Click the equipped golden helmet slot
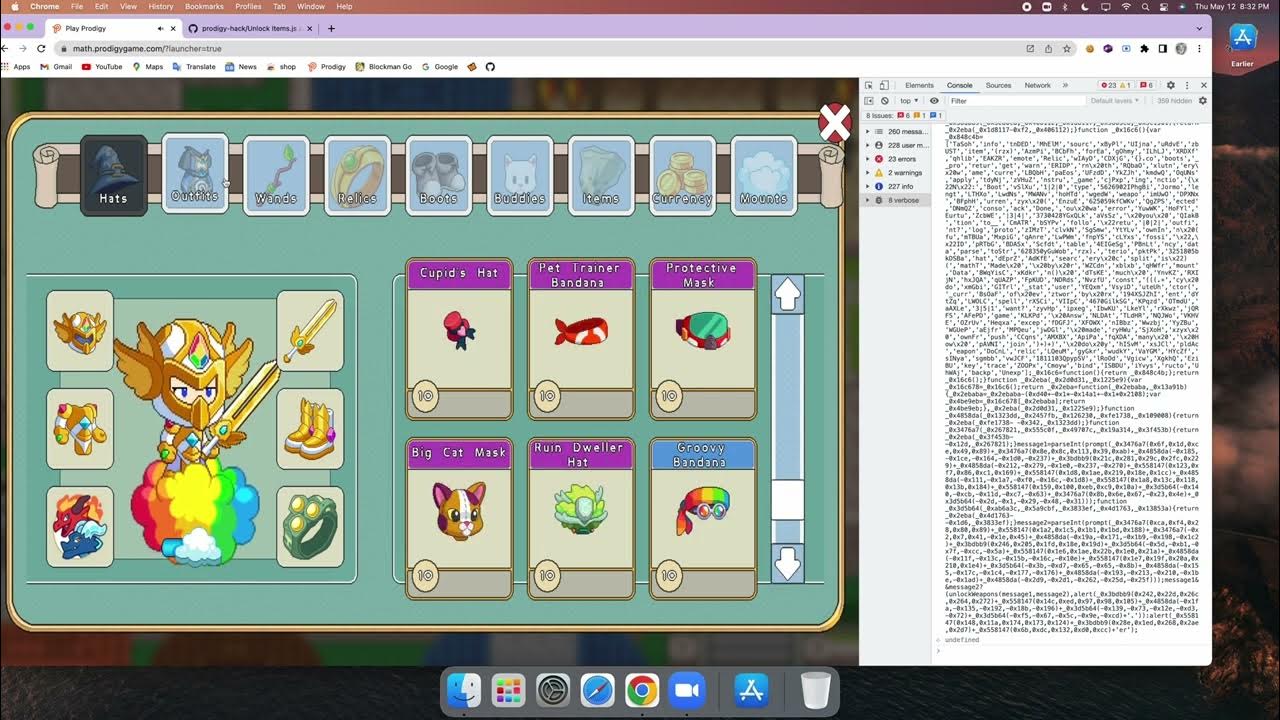1280x720 pixels. [80, 330]
